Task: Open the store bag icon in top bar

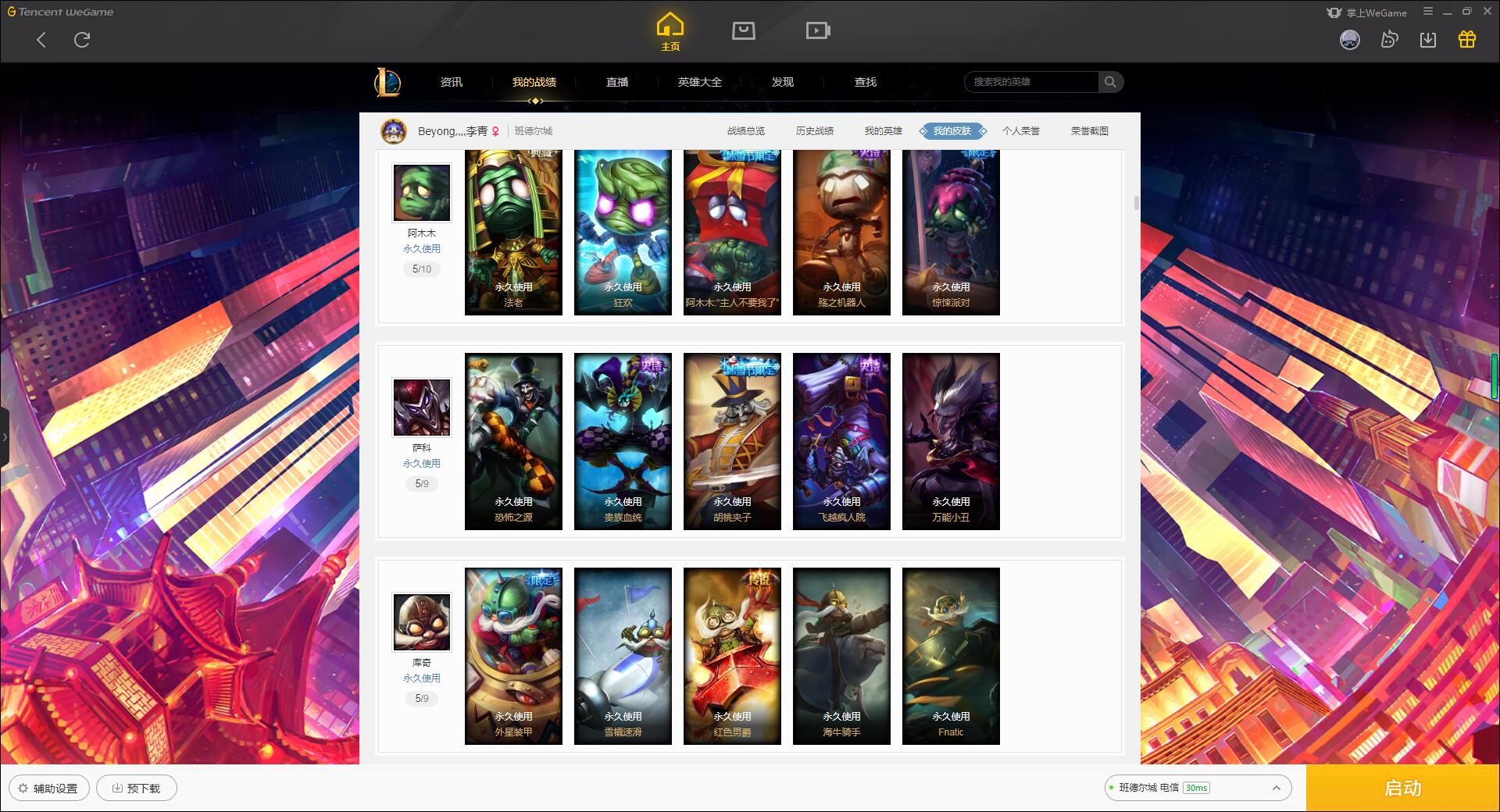Action: pos(744,30)
